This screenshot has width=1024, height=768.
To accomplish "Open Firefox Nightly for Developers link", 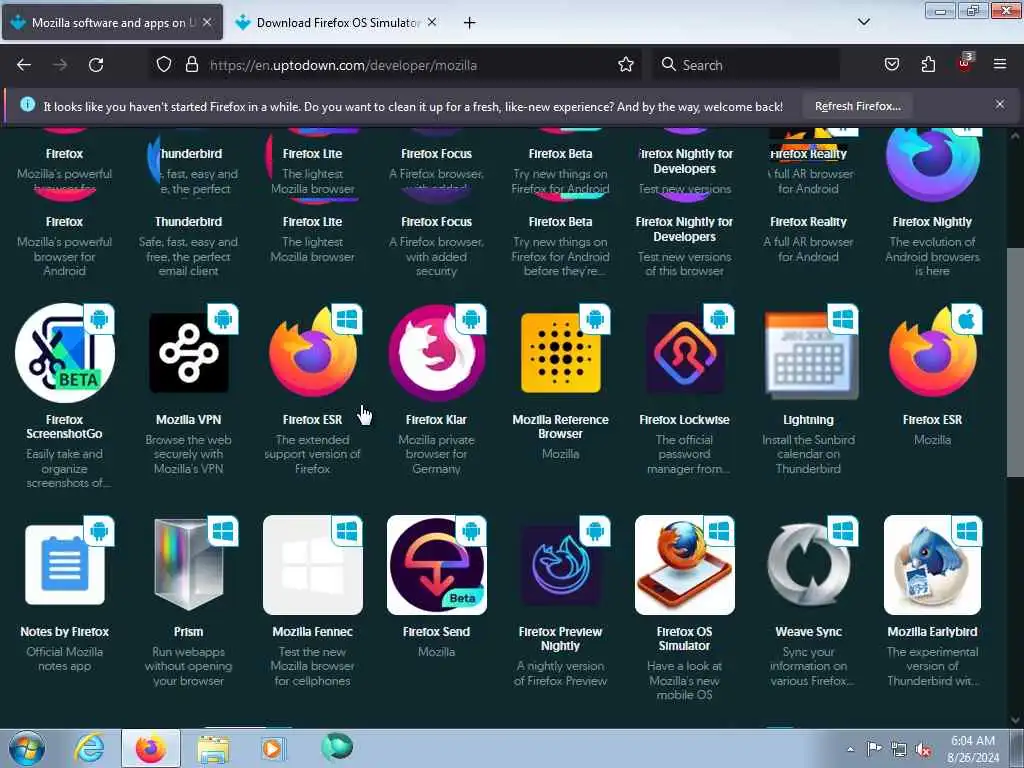I will [684, 229].
